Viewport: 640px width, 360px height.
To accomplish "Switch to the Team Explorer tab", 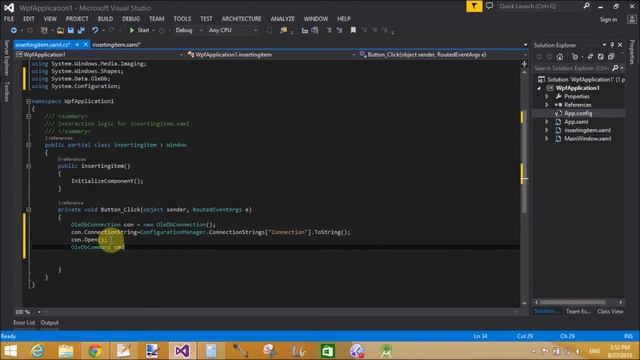I will [578, 311].
